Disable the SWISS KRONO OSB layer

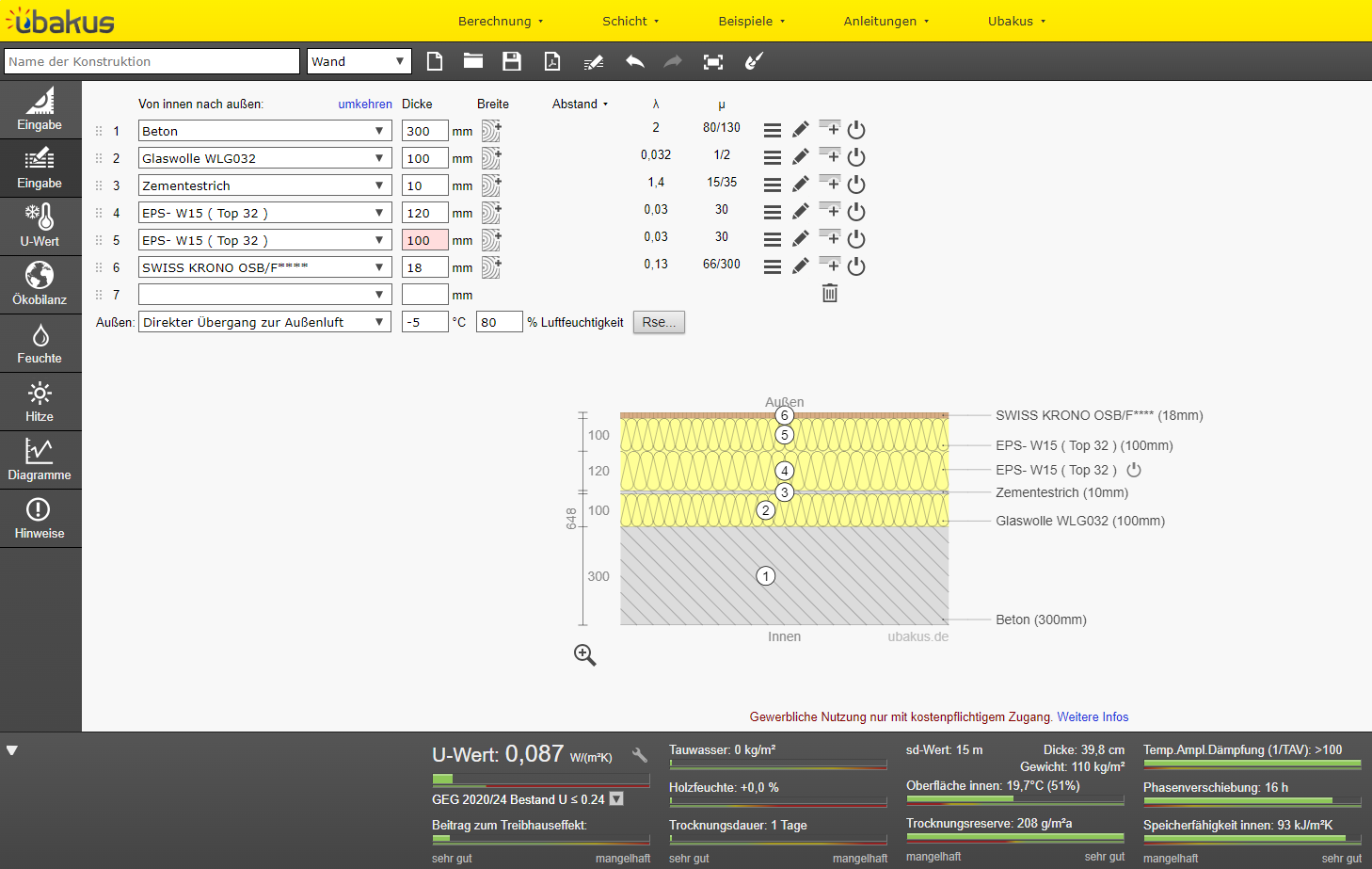click(x=856, y=266)
